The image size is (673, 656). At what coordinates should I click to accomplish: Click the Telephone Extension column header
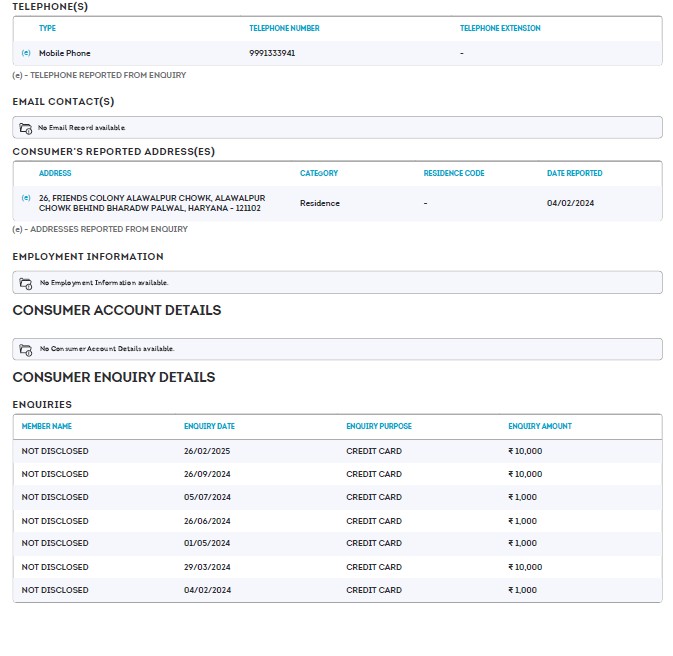click(500, 28)
